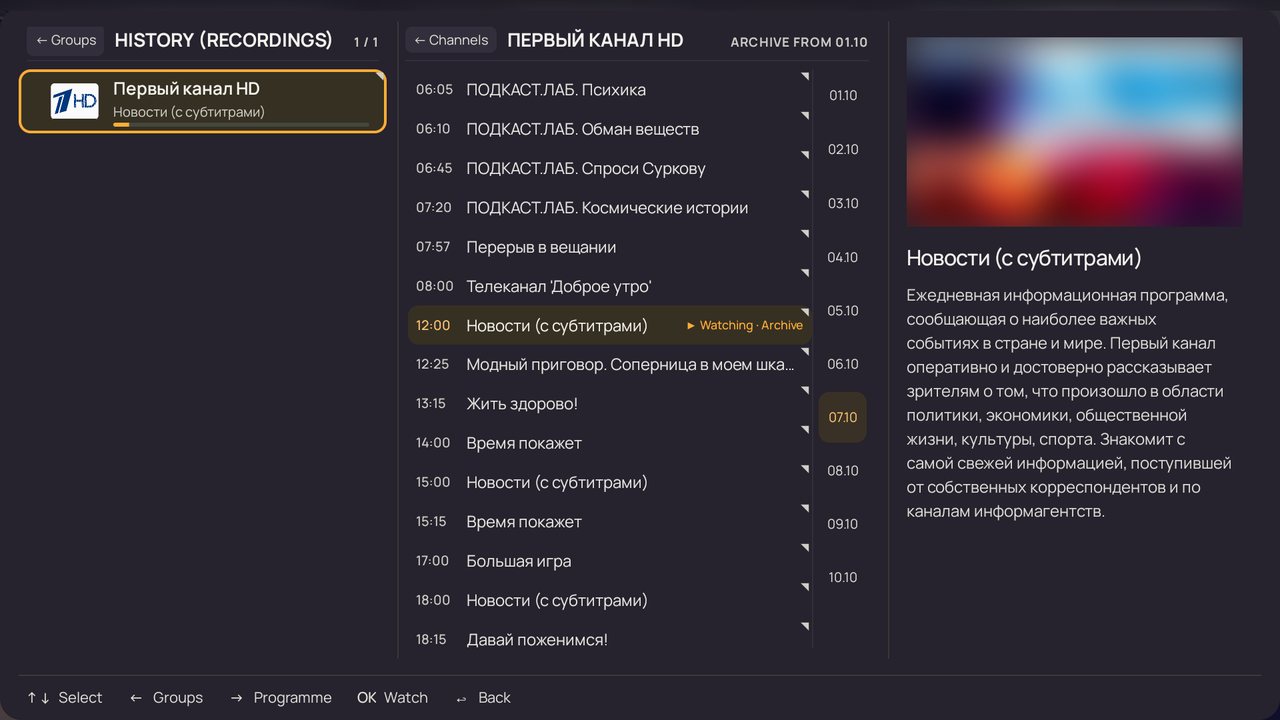Open the programme preview thumbnail

[x=1074, y=132]
